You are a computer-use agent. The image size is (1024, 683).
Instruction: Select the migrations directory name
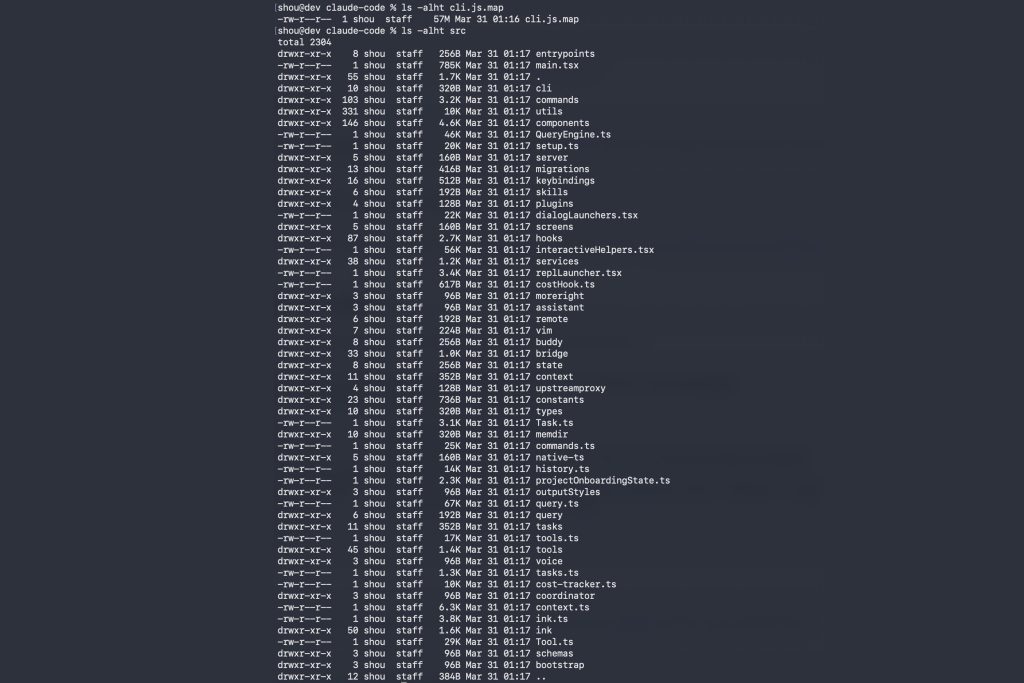pyautogui.click(x=563, y=169)
